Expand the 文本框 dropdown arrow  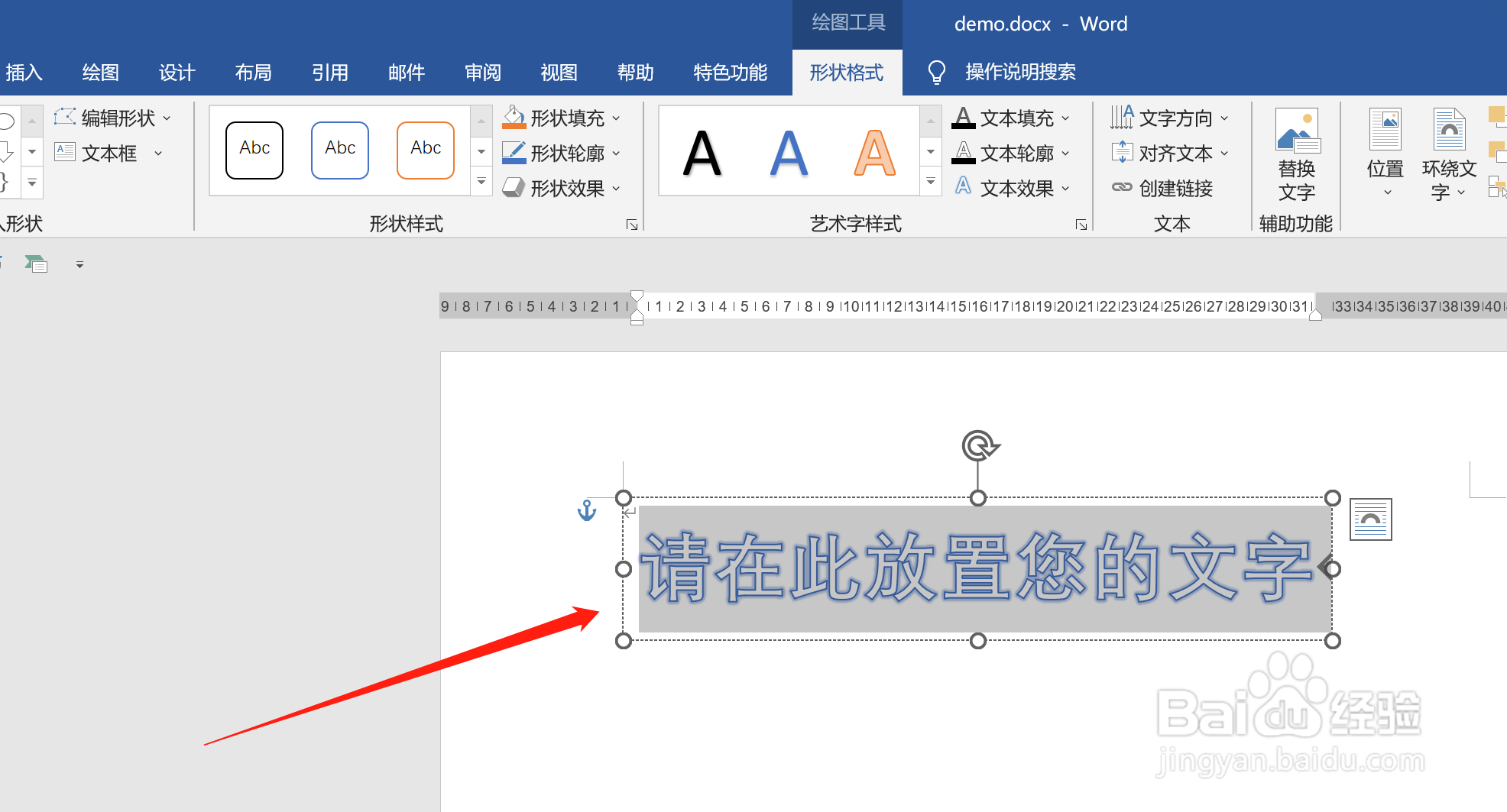158,154
